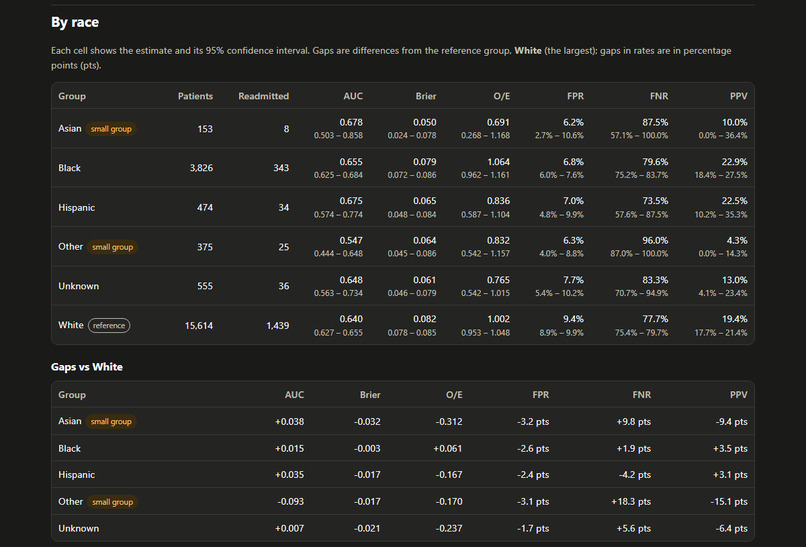Screen dimensions: 806x547
Task: Click the bold "White" word in the description
Action: (528, 50)
